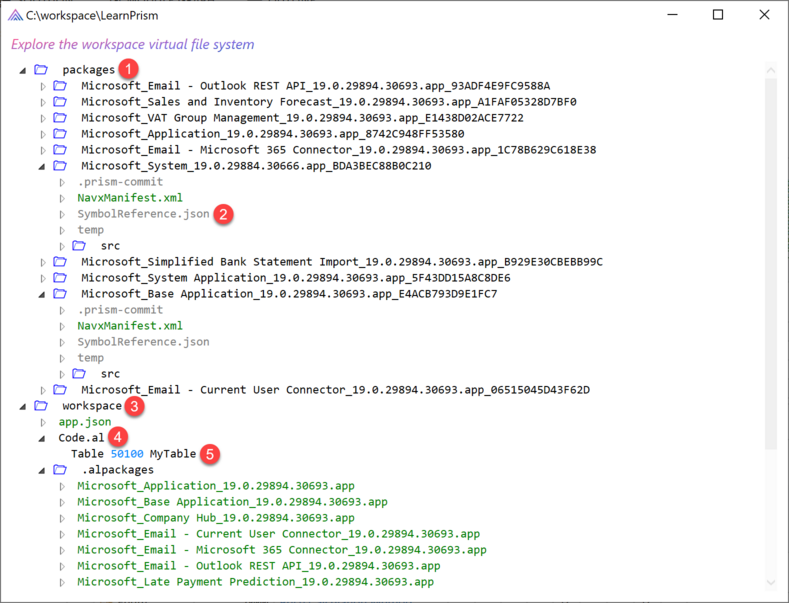Click folder icon of System Application package
This screenshot has height=603, width=789.
pyautogui.click(x=60, y=278)
